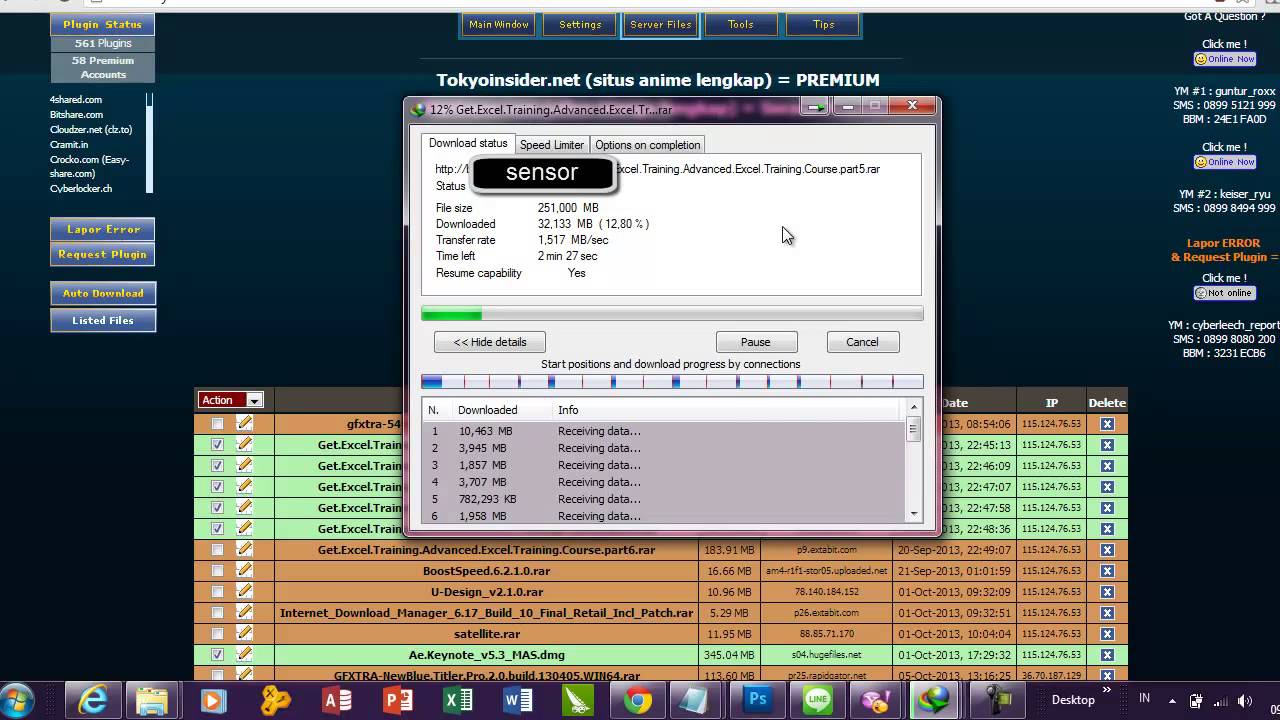Delete the satellite.rar entry with X icon
1280x720 pixels.
1107,634
